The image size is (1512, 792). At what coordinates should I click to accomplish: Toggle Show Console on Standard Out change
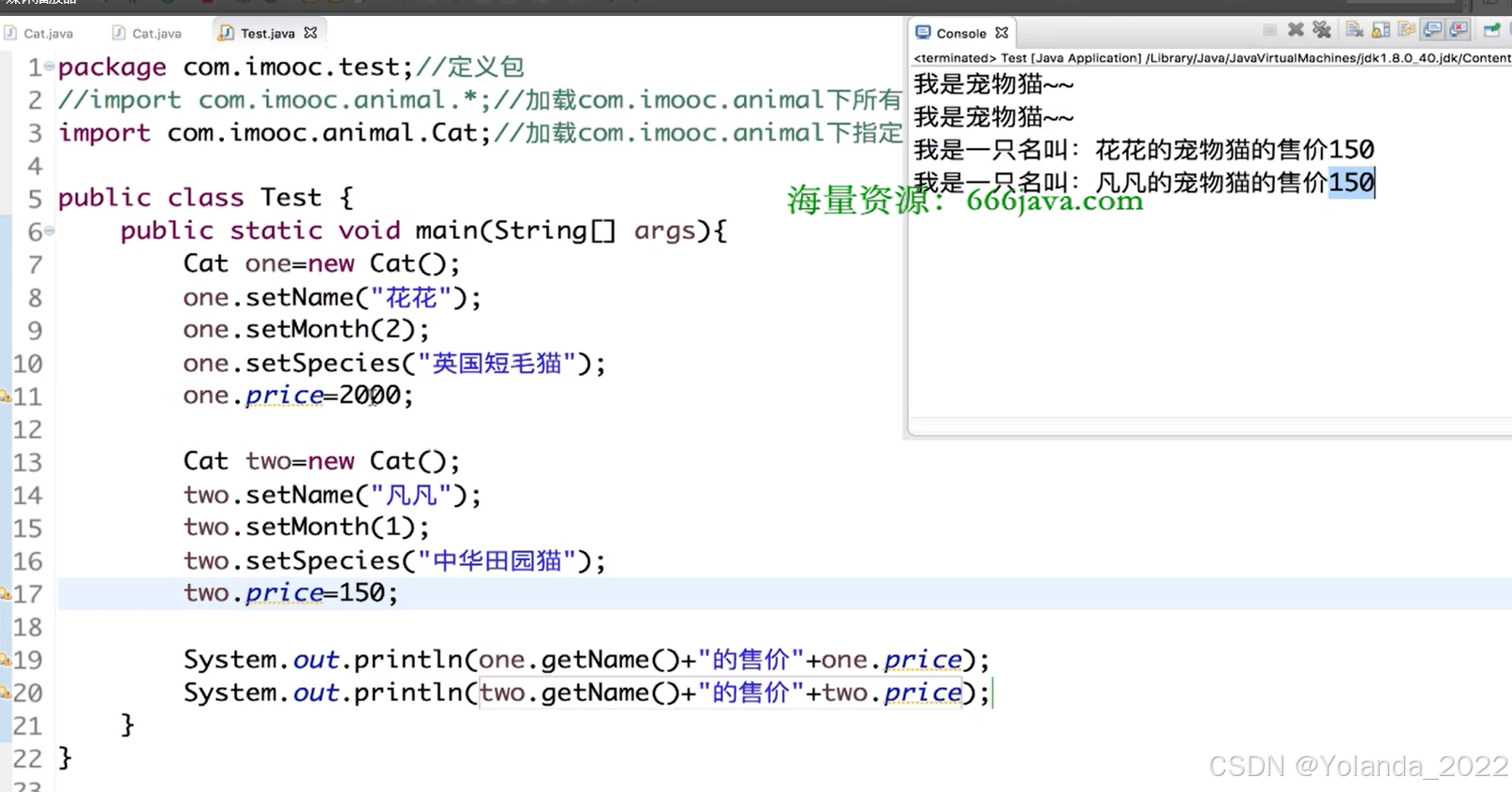1432,30
